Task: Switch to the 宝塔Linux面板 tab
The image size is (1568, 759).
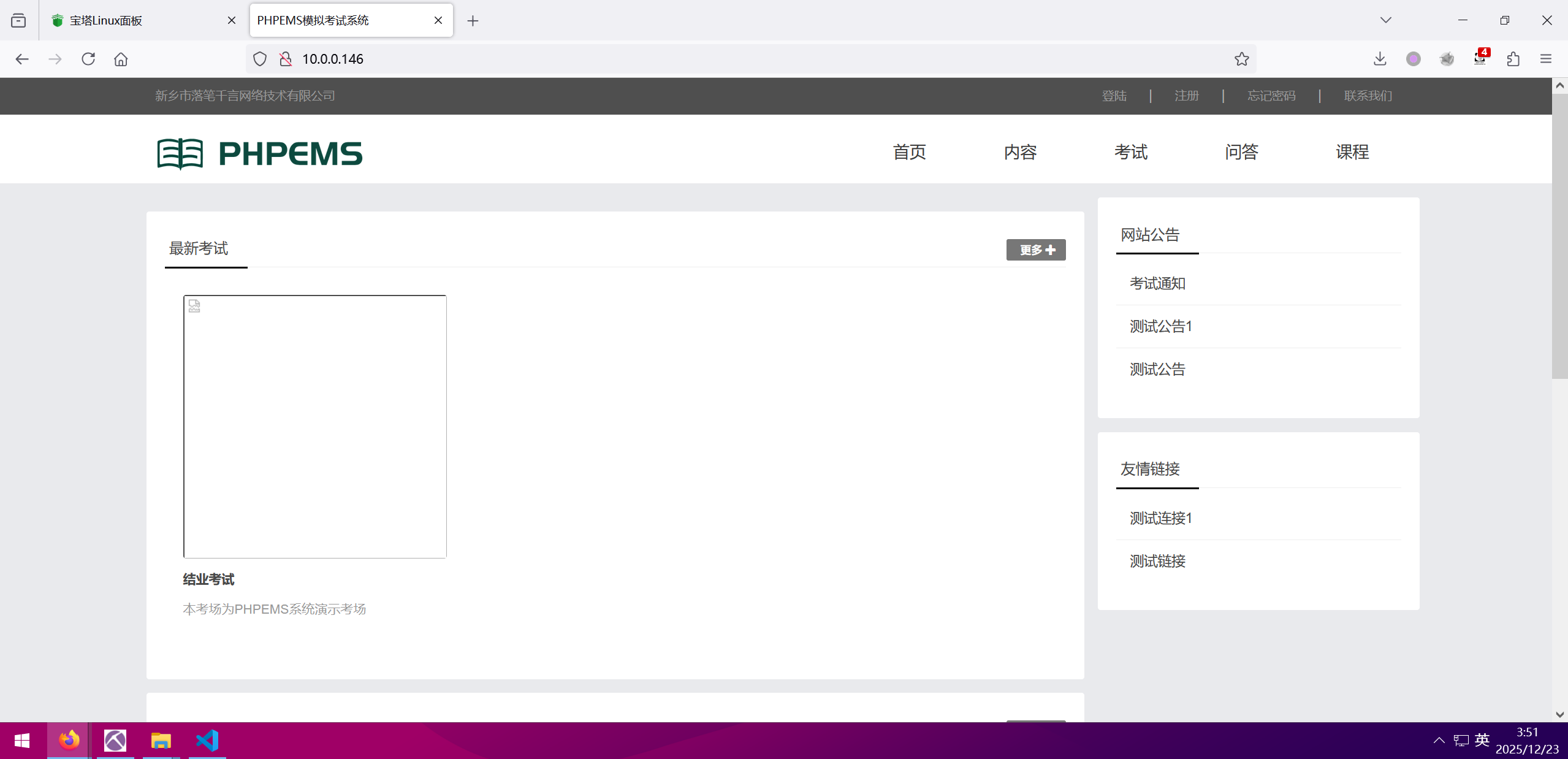Action: pyautogui.click(x=144, y=20)
